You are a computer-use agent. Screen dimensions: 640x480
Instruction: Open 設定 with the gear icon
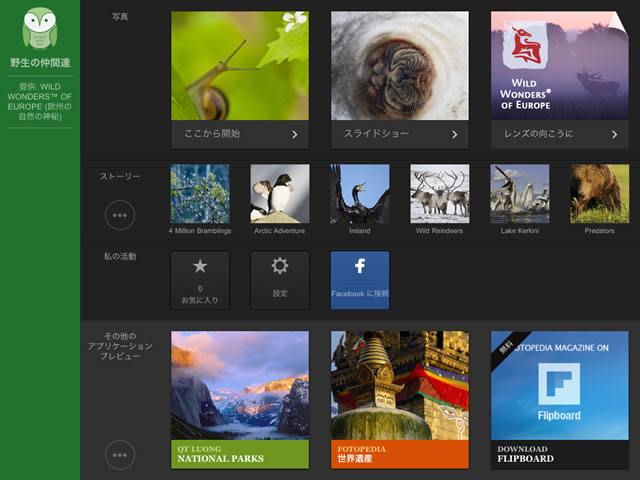point(280,266)
